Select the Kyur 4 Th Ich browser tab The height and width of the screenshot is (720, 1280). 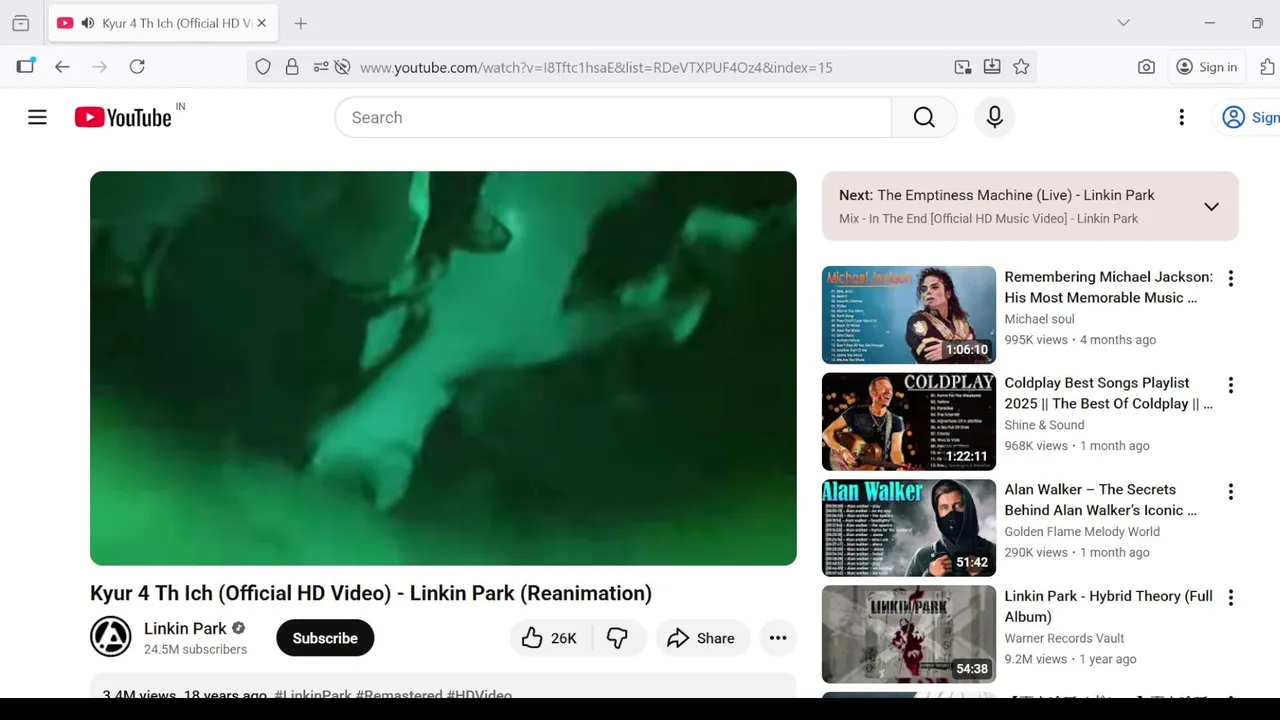coord(164,23)
